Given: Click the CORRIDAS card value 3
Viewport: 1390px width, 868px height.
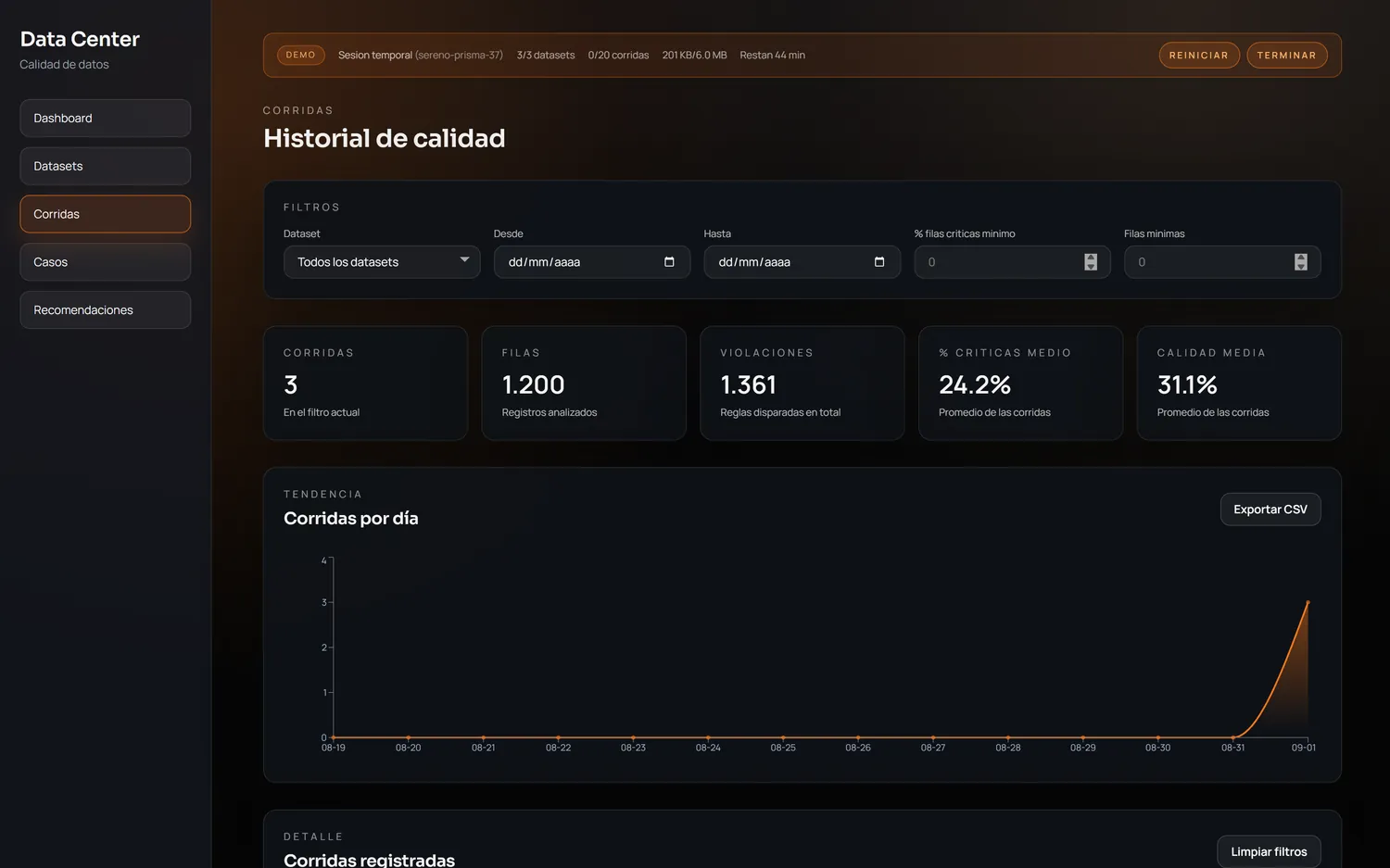Looking at the screenshot, I should tap(291, 384).
